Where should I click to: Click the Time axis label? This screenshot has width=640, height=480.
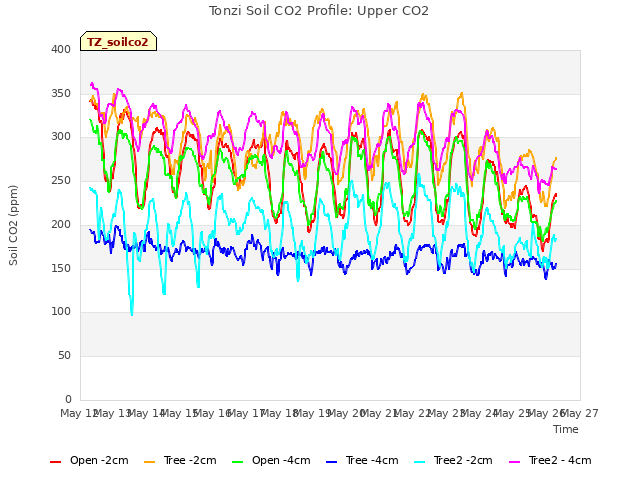566,429
